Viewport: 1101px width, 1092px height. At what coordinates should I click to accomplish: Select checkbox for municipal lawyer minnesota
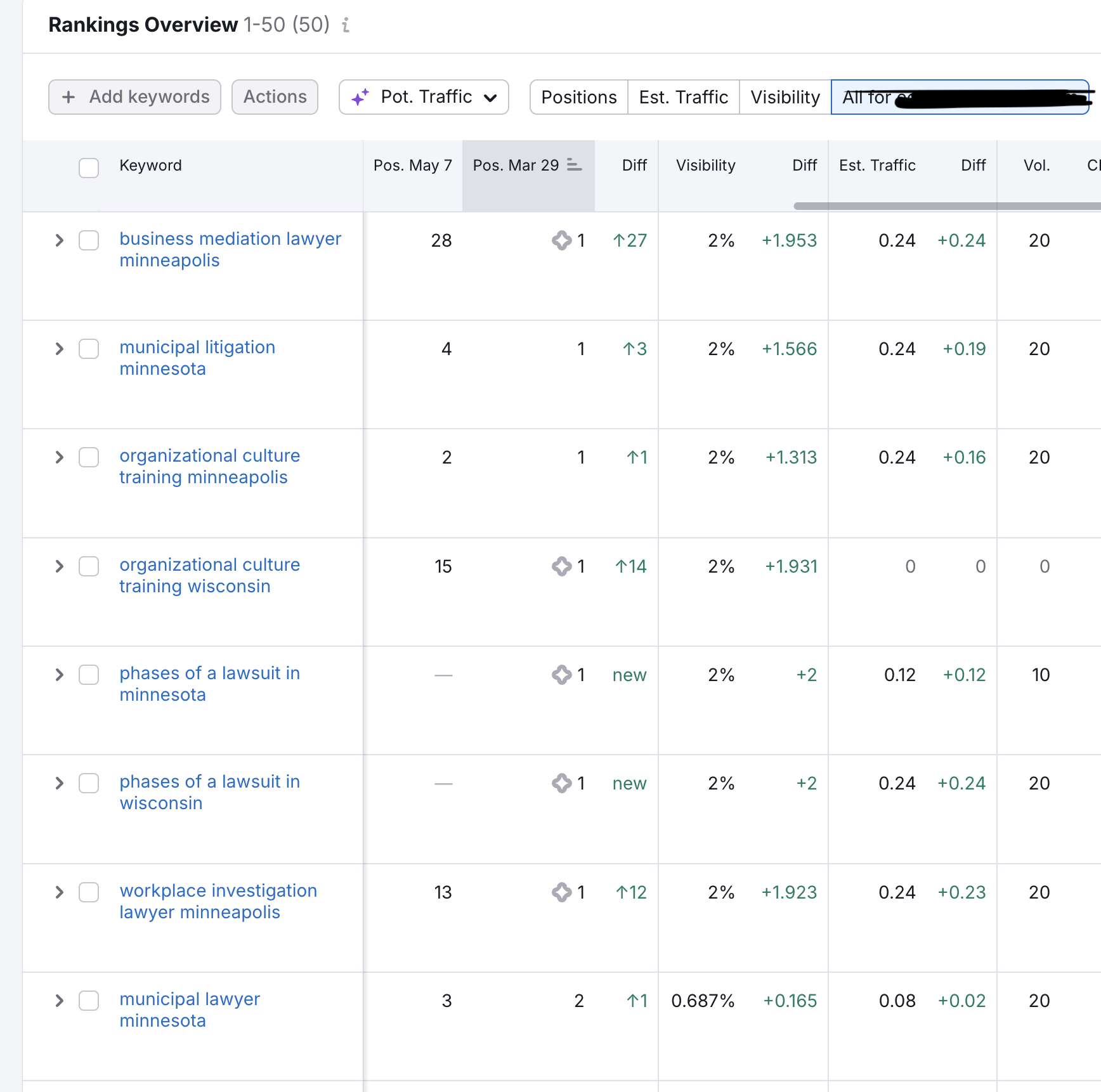[89, 1001]
